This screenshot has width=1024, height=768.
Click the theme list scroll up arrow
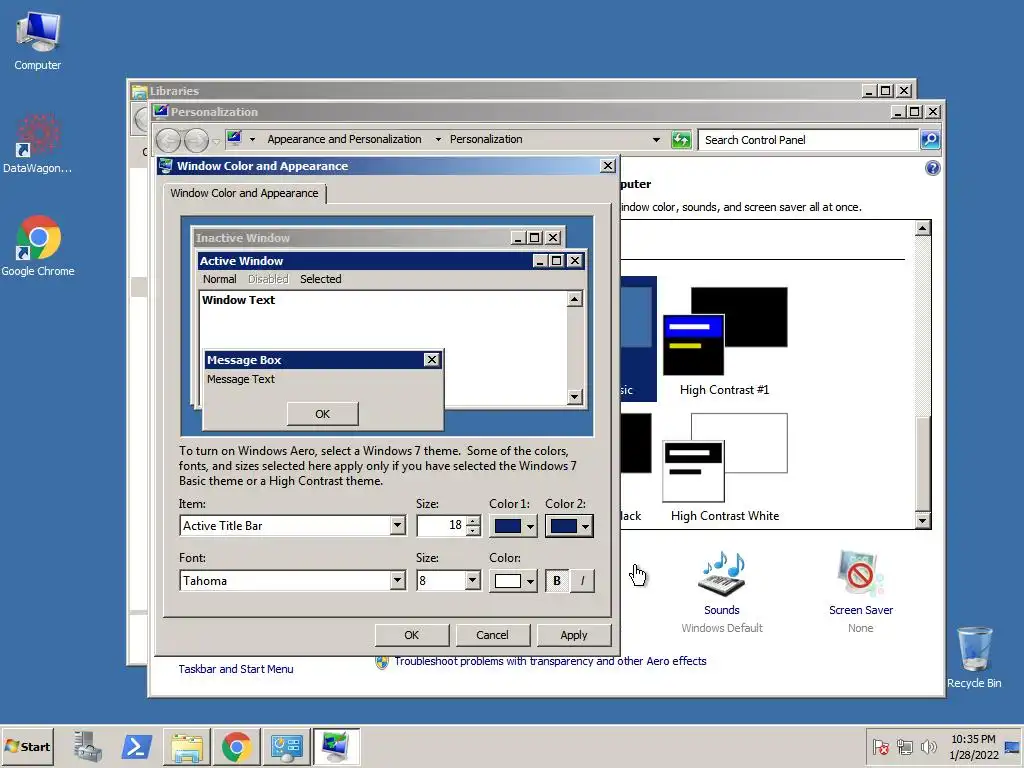tap(922, 228)
